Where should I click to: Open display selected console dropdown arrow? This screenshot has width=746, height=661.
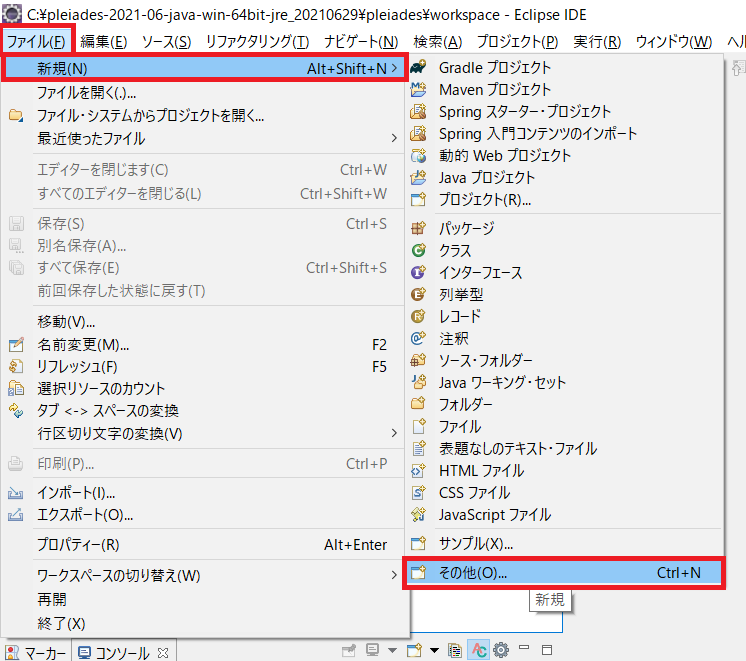coord(392,650)
